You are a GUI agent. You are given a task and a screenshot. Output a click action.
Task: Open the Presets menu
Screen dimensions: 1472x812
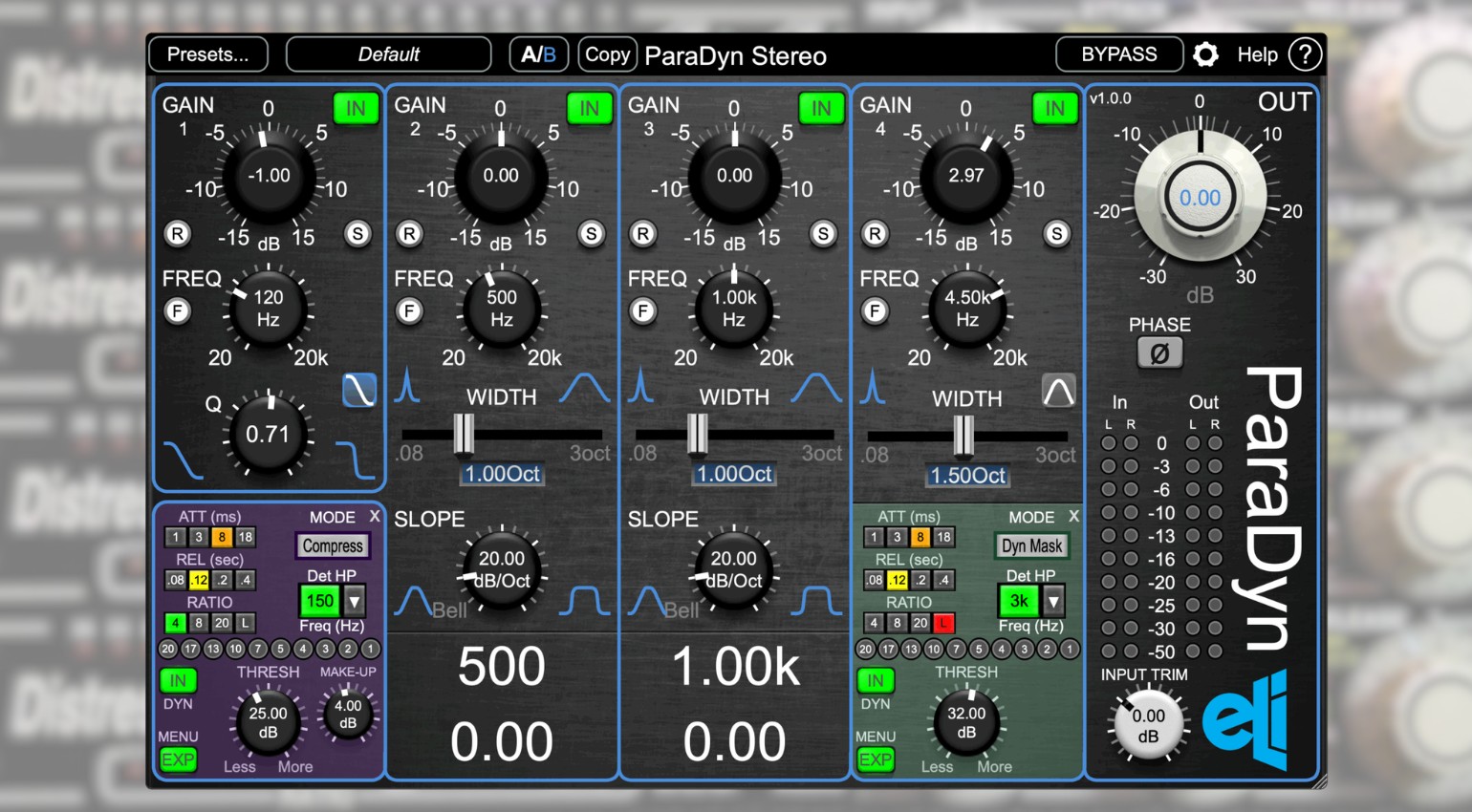pyautogui.click(x=207, y=54)
